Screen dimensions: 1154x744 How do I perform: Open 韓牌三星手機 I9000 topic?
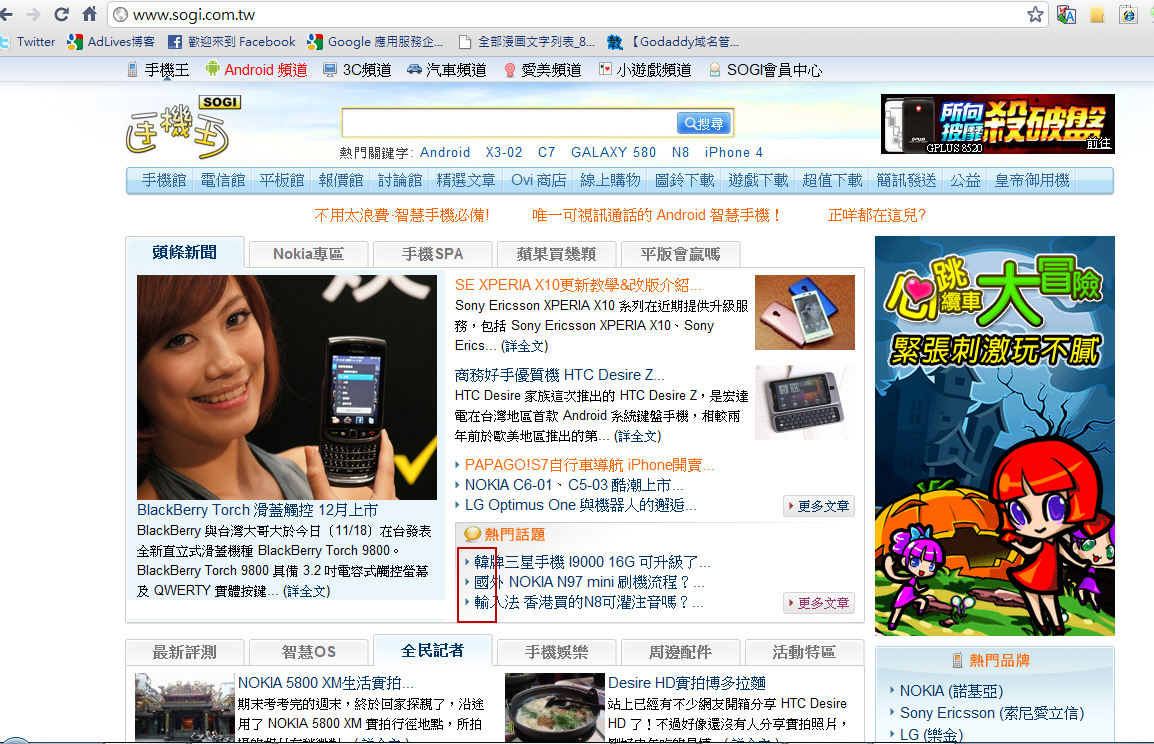pyautogui.click(x=592, y=562)
